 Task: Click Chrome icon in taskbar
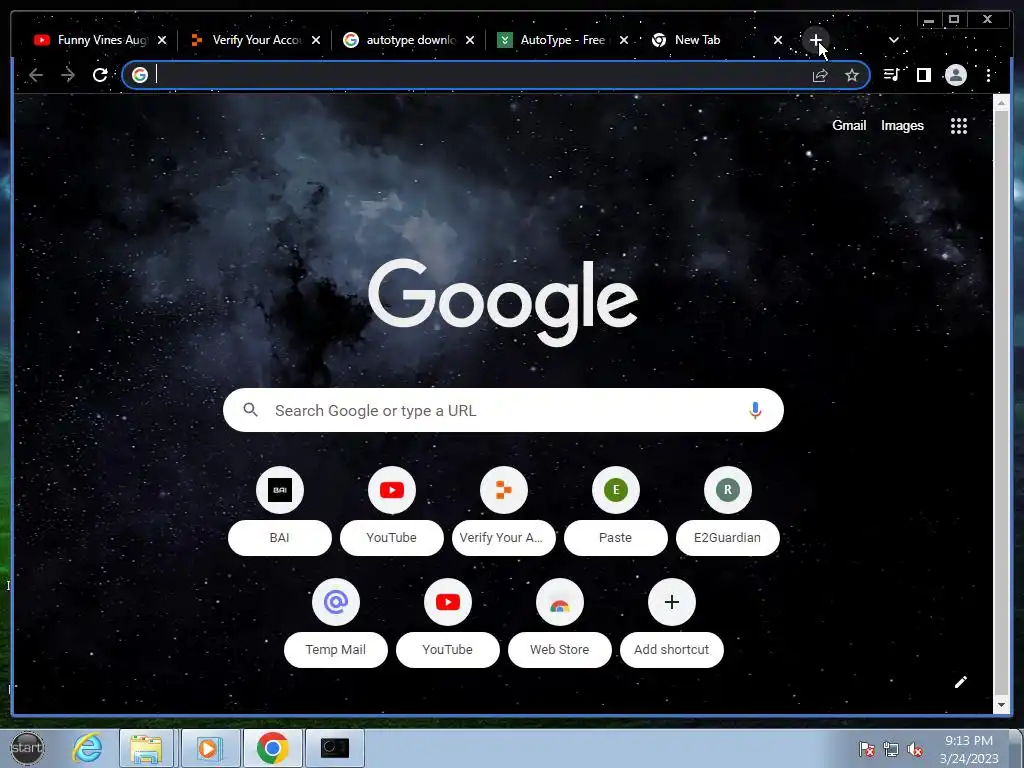tap(272, 748)
